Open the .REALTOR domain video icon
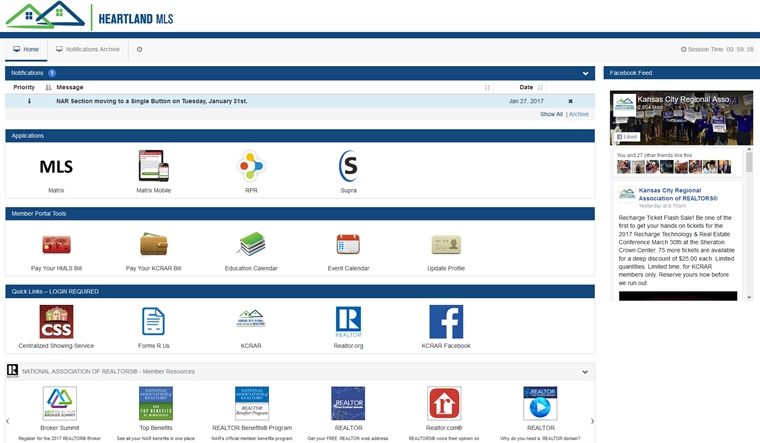This screenshot has height=443, width=760. [540, 403]
